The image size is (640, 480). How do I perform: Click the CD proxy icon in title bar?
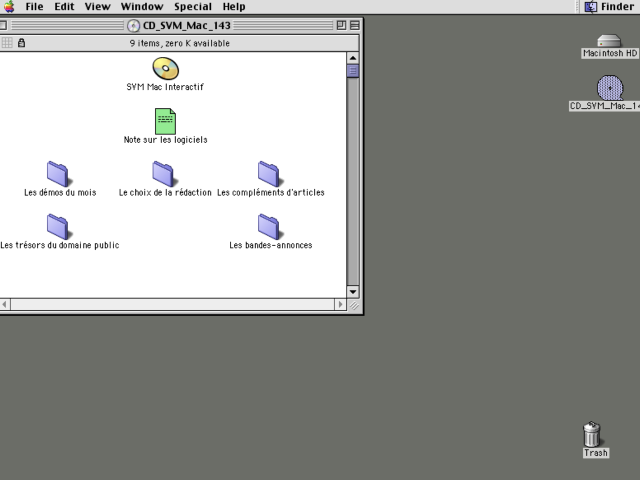(x=133, y=26)
